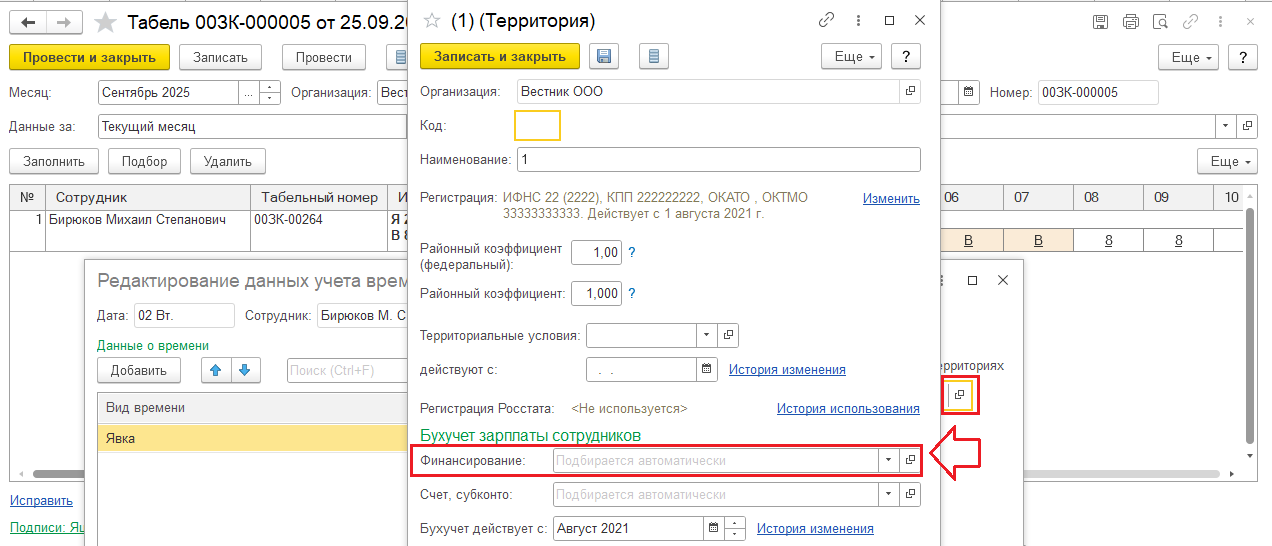Open 'Счет, субконто' dropdown arrow
This screenshot has height=546, width=1272.
[888, 494]
